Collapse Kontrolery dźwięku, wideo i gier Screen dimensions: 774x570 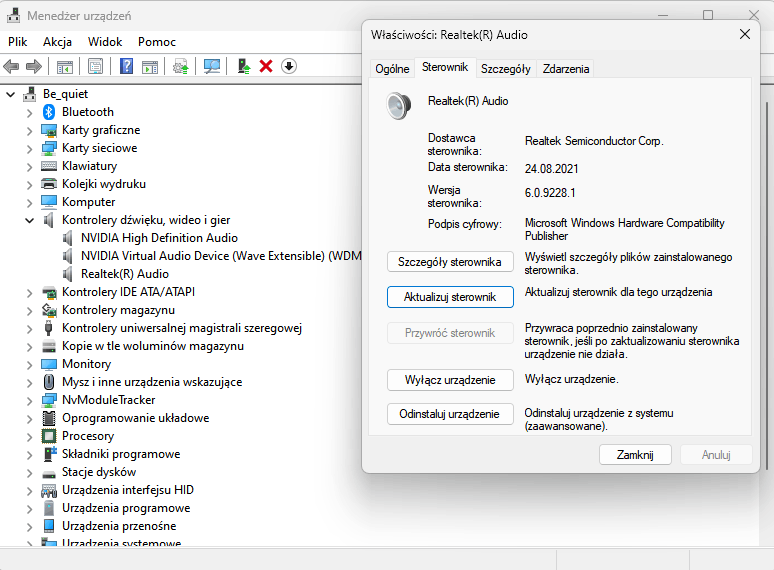pos(30,220)
